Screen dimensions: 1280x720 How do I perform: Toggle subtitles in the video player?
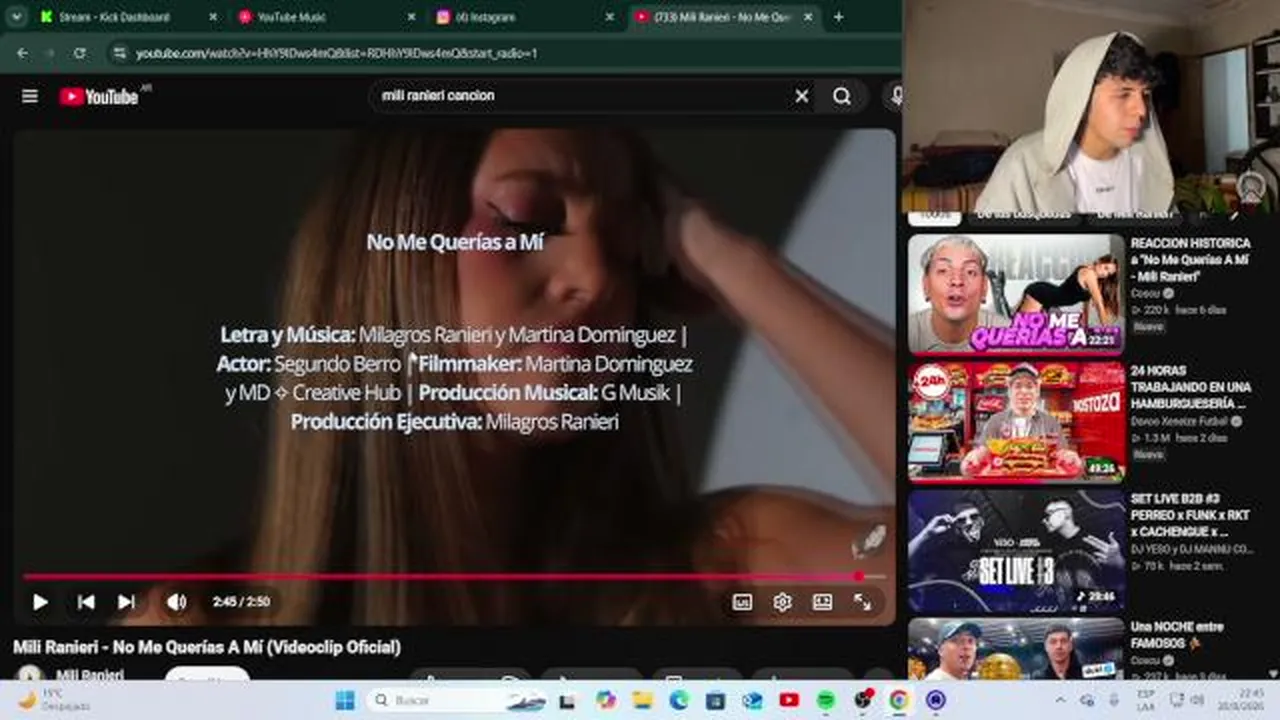[742, 602]
